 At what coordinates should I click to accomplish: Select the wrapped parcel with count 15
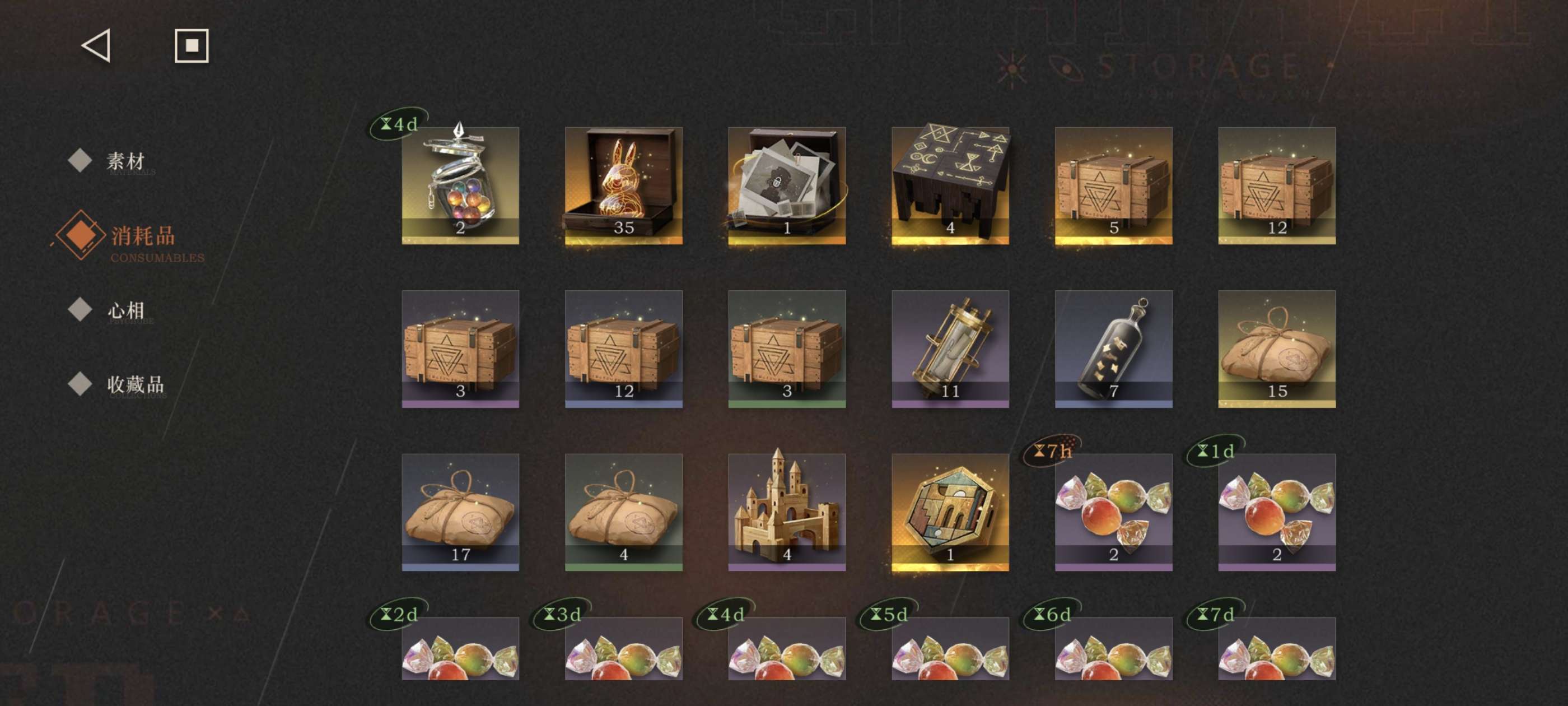[1277, 349]
